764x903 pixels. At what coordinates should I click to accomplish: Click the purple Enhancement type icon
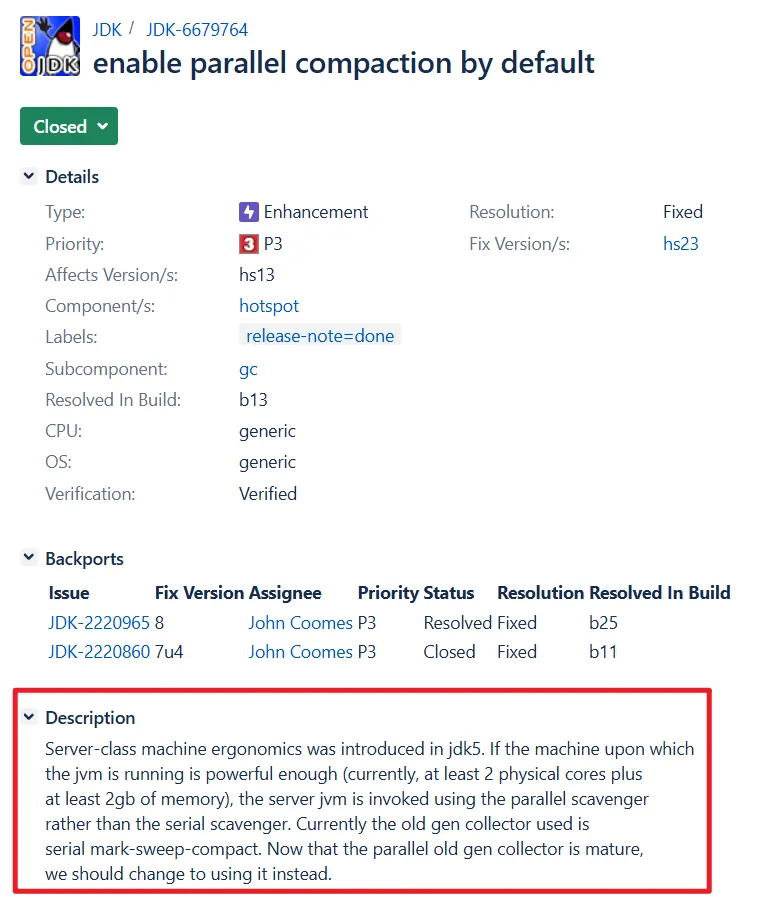tap(249, 212)
